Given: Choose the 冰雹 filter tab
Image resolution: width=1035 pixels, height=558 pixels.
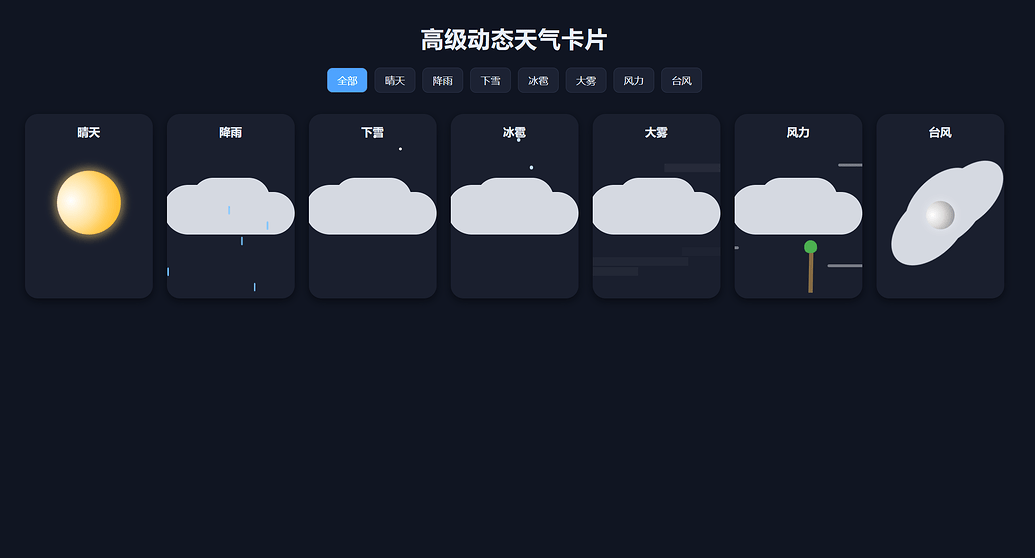Looking at the screenshot, I should tap(538, 81).
